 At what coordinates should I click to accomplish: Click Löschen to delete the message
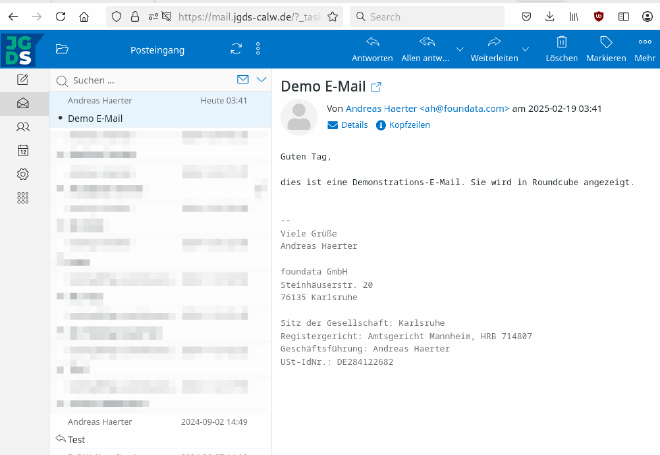point(562,49)
